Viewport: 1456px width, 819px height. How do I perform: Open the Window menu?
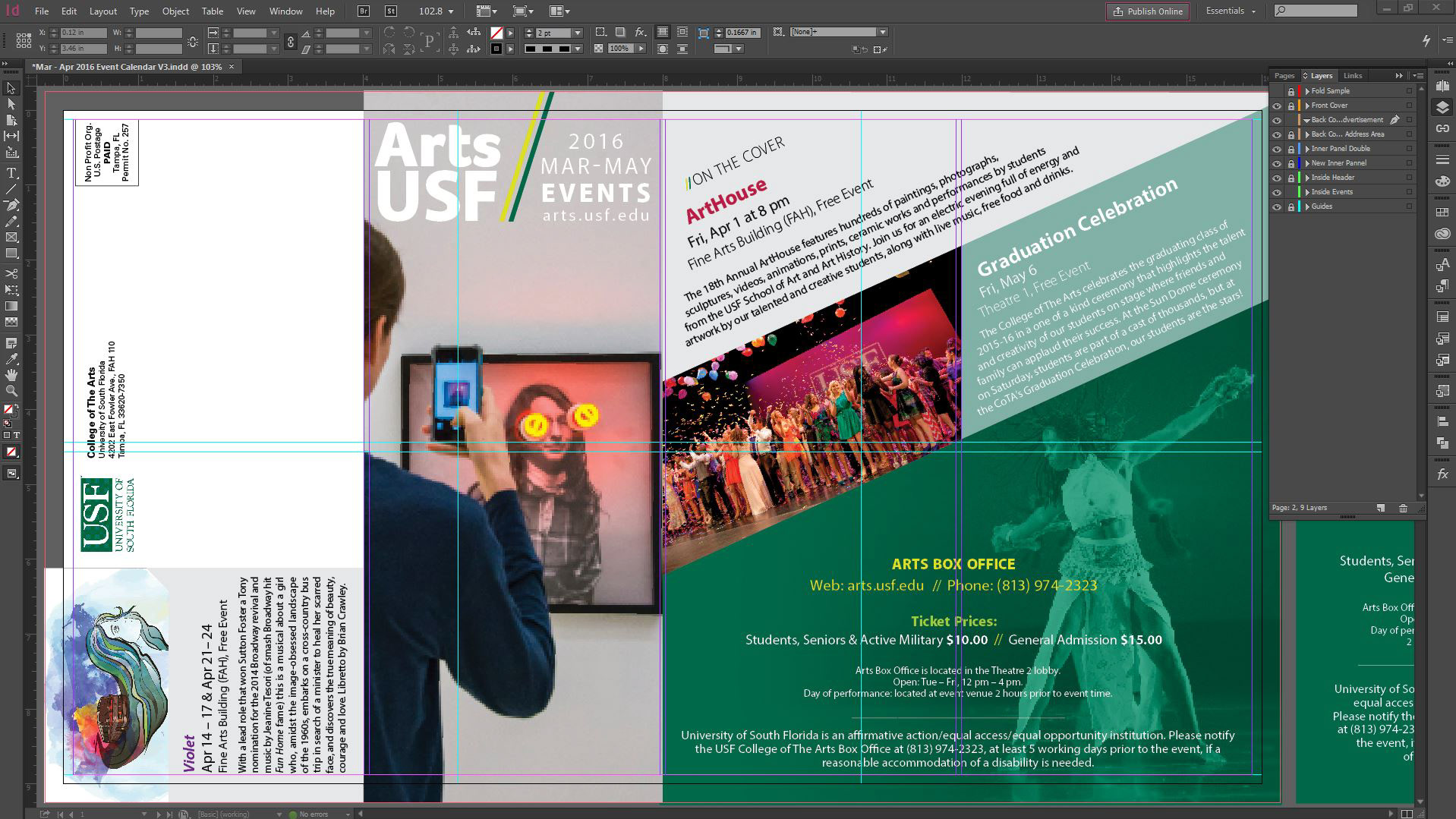286,11
